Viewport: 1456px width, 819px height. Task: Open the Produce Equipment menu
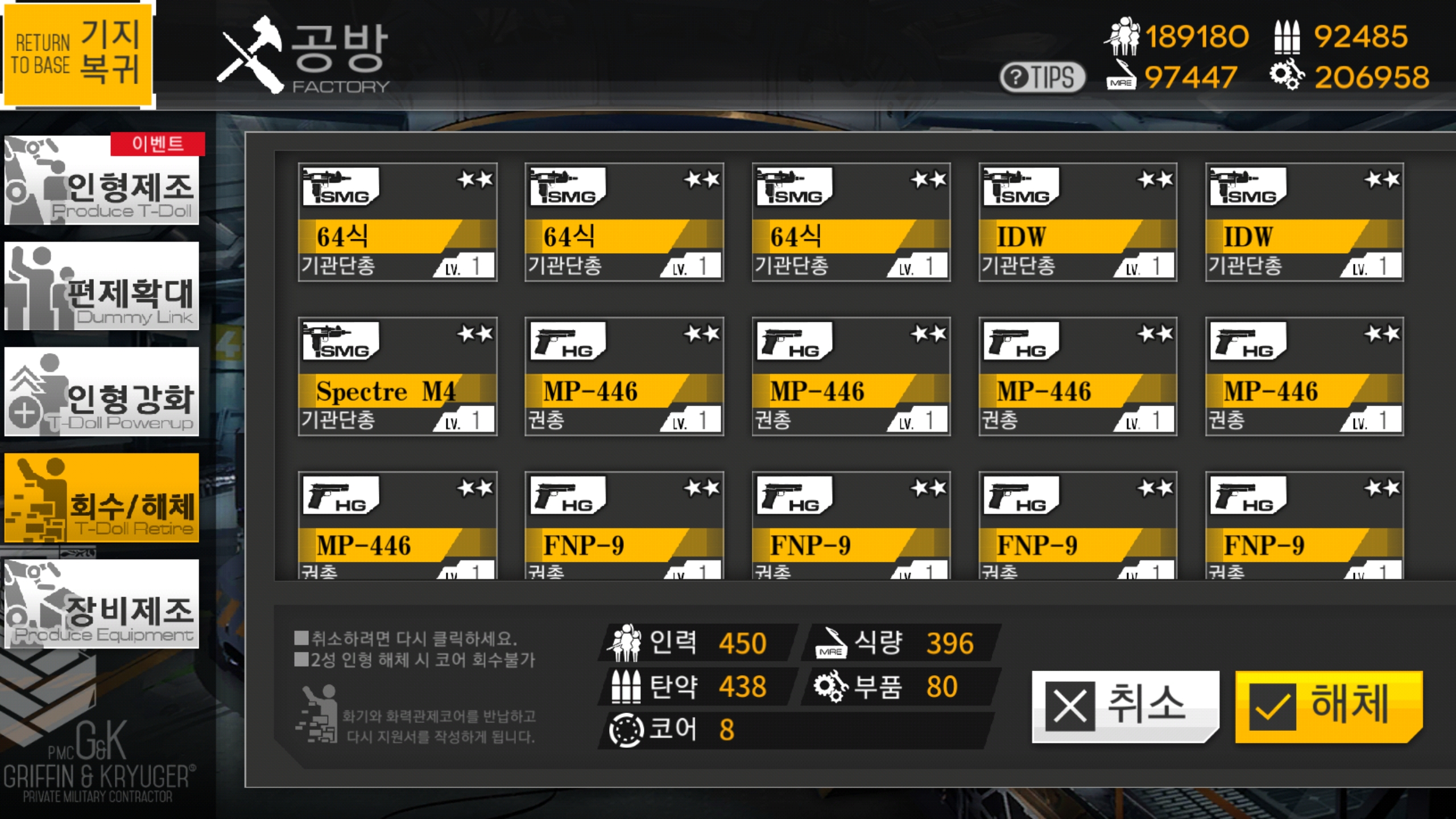[x=102, y=603]
